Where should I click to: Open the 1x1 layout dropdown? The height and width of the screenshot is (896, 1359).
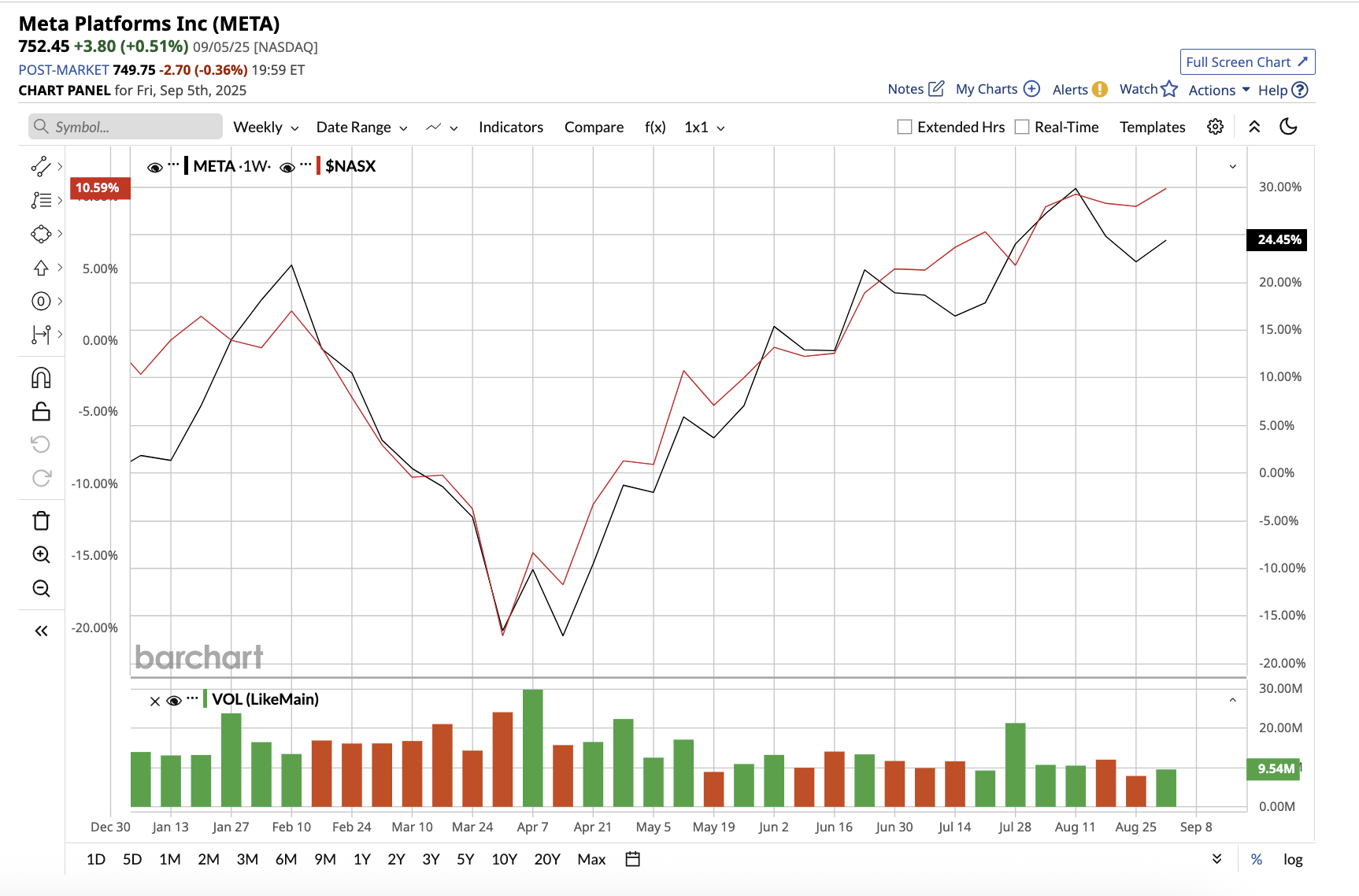[705, 127]
